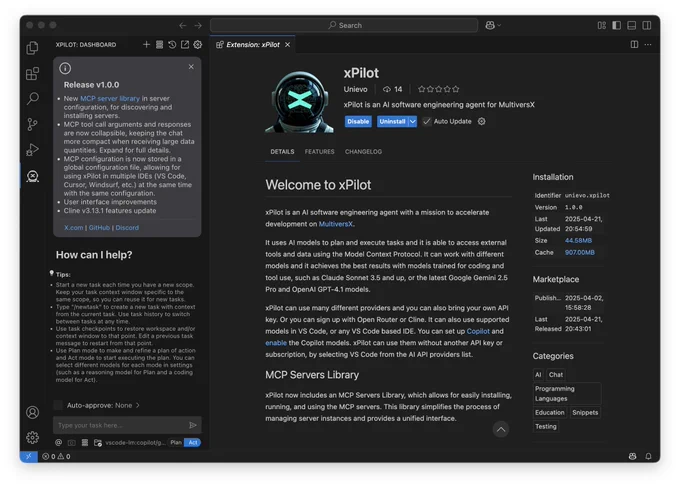Follow the enable link in description

276,343
